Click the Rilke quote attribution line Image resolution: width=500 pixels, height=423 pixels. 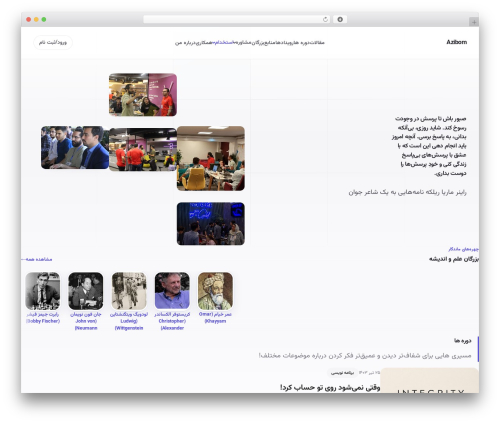click(x=407, y=192)
